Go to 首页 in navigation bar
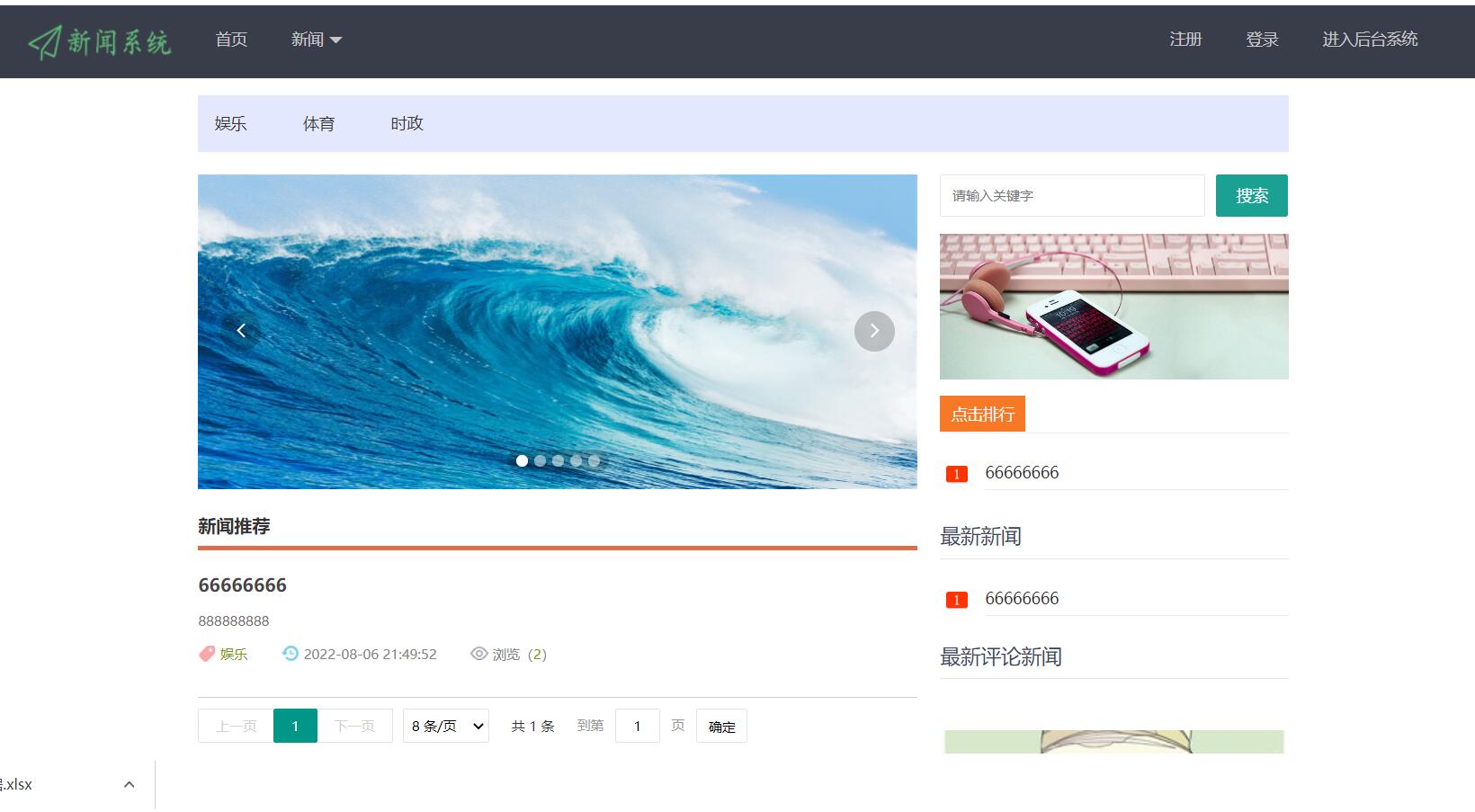Screen dimensions: 1475x812 tap(231, 40)
